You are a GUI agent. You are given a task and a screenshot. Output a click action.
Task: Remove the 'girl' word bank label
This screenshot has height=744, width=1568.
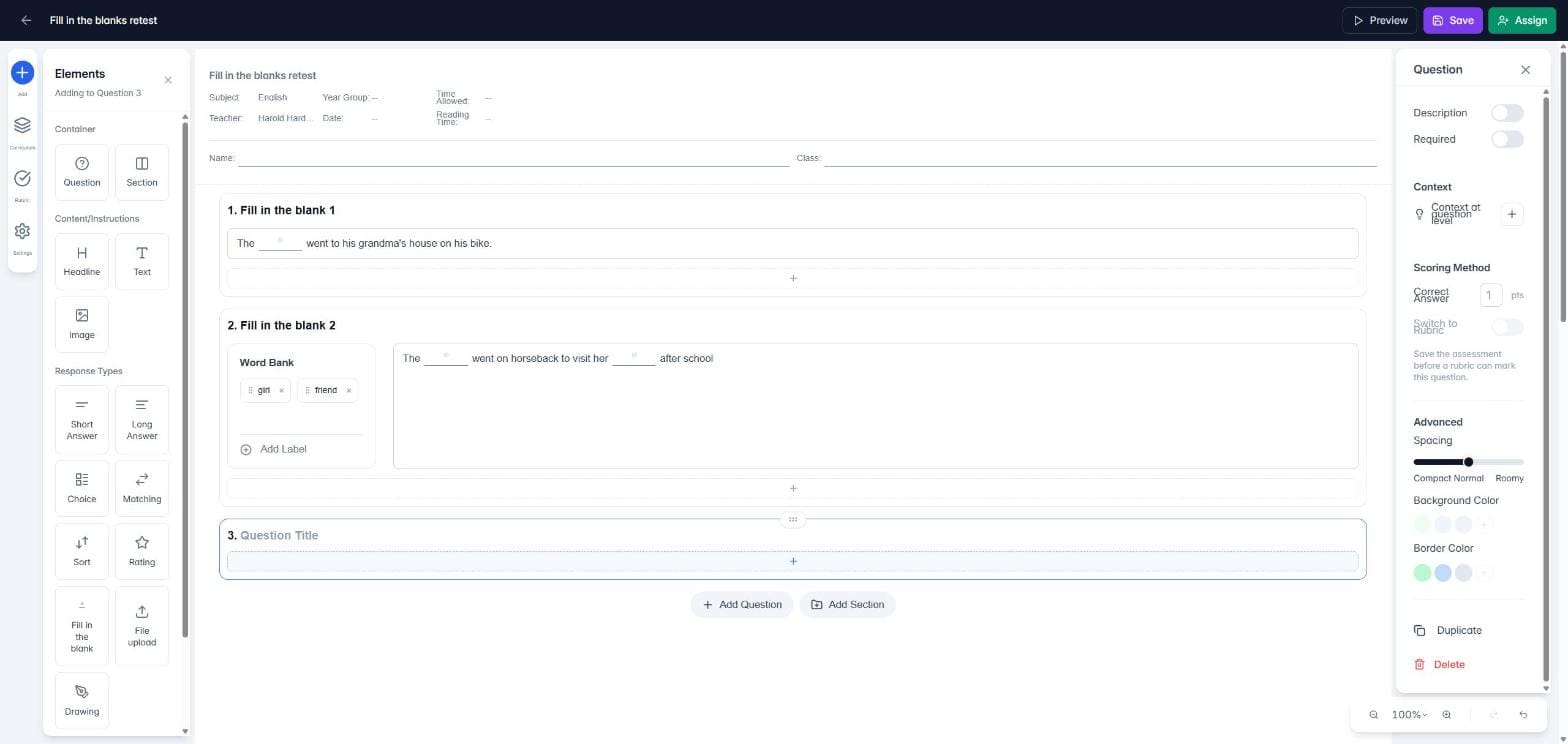[282, 391]
